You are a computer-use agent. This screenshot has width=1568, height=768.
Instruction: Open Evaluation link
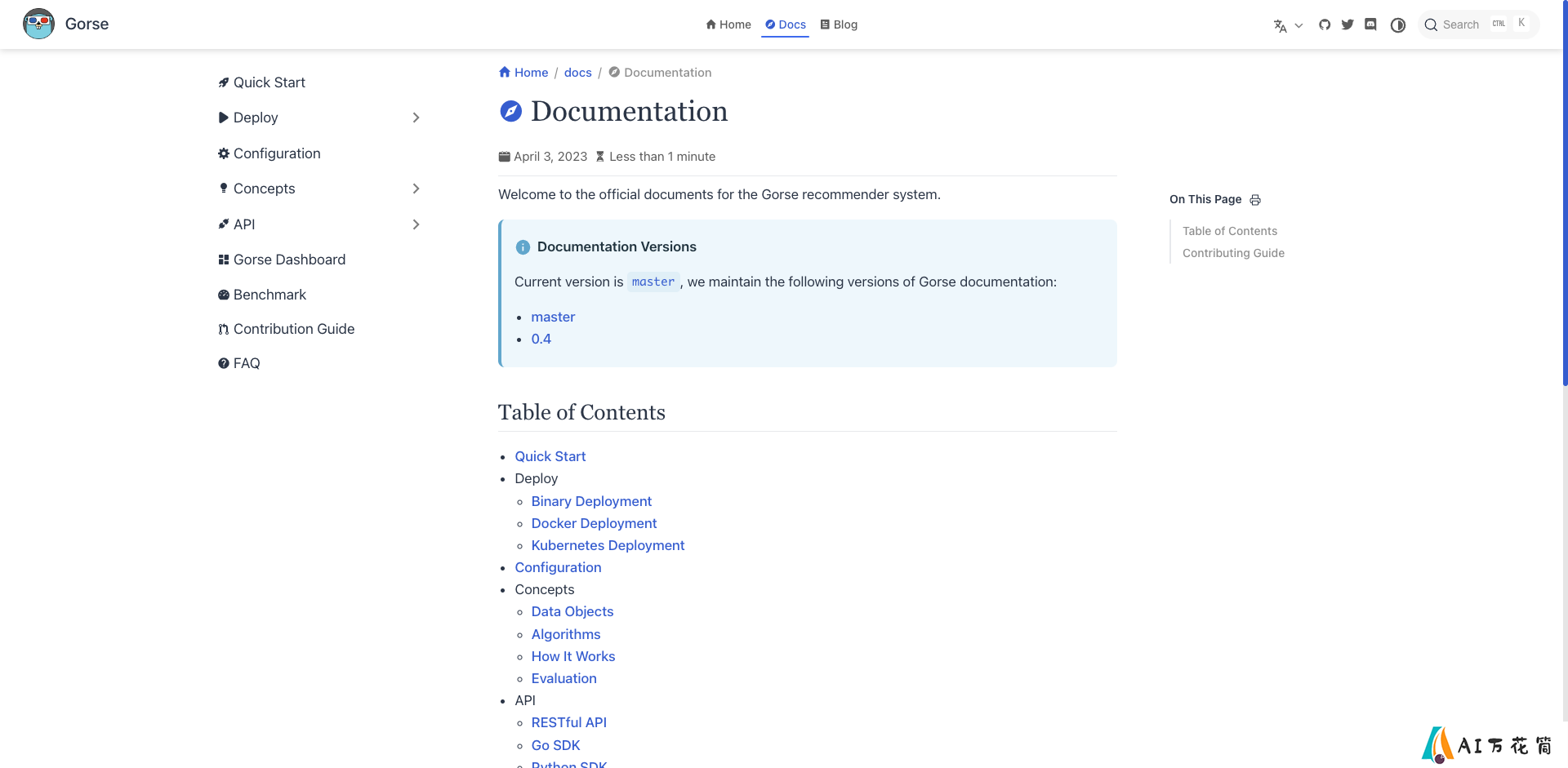[x=564, y=678]
